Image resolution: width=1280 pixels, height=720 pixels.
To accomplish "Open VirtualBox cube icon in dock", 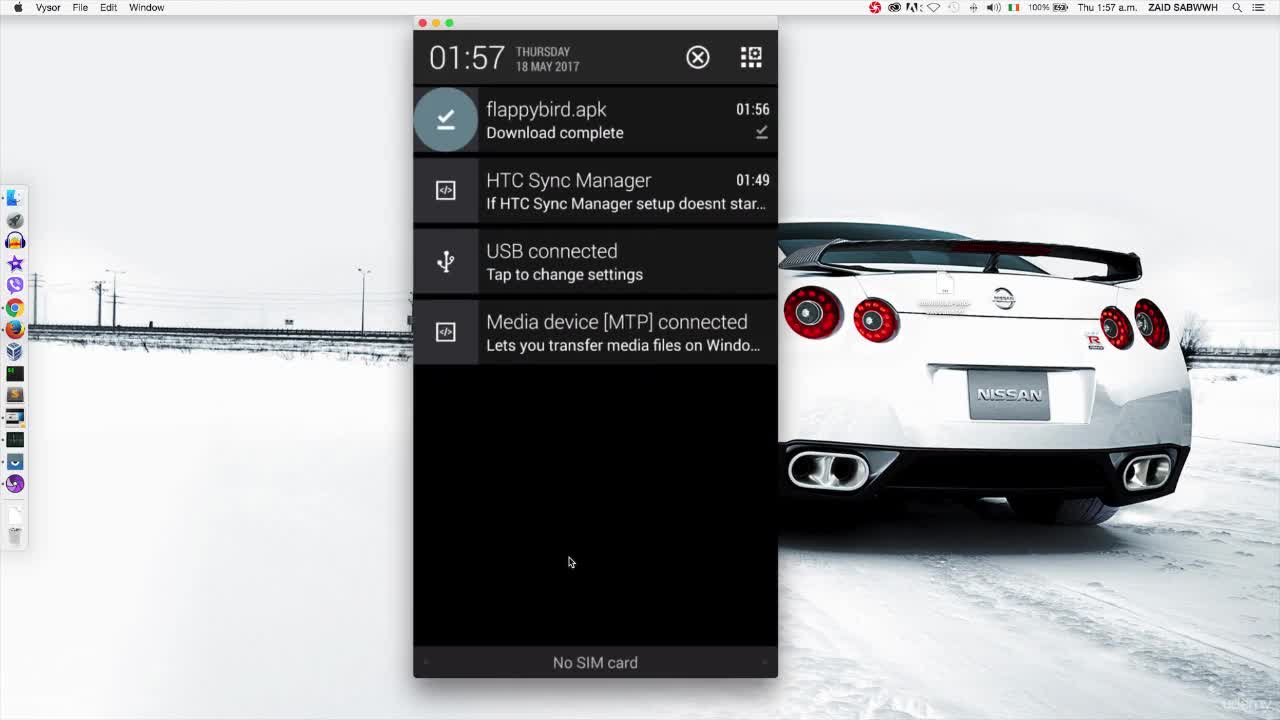I will (x=14, y=351).
